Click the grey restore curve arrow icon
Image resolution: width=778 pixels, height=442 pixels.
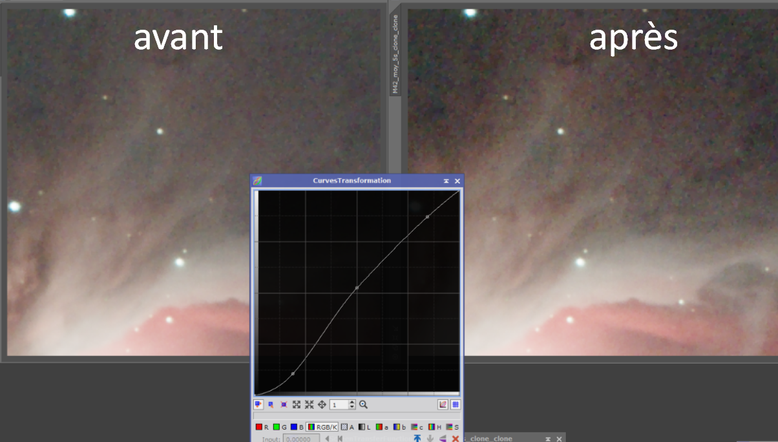(x=430, y=438)
